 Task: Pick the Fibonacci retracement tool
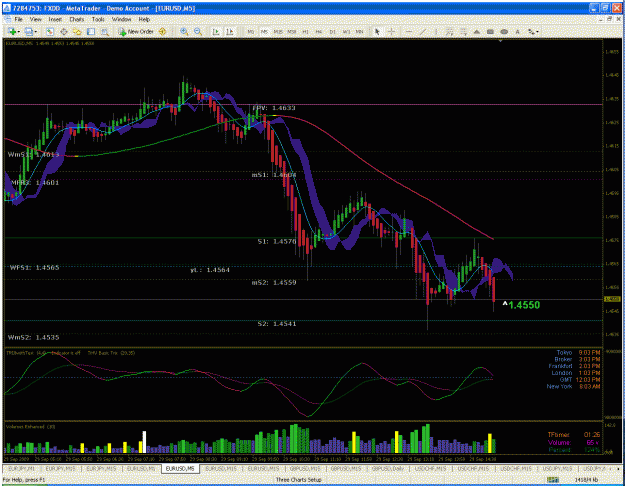463,31
